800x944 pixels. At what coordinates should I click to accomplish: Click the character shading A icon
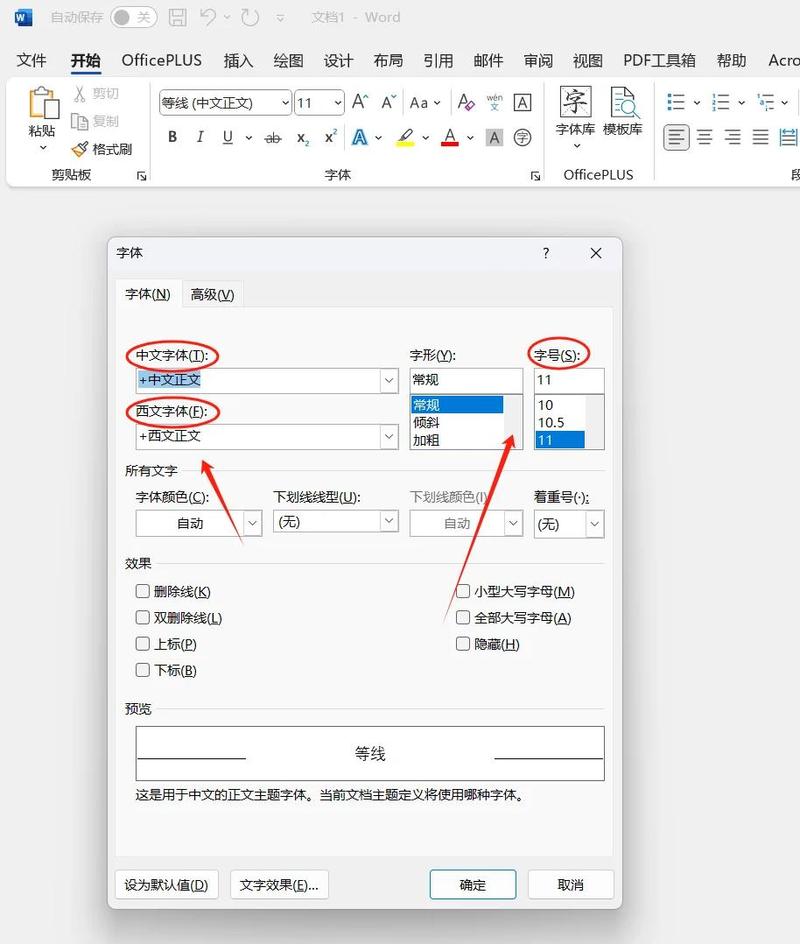(x=494, y=138)
